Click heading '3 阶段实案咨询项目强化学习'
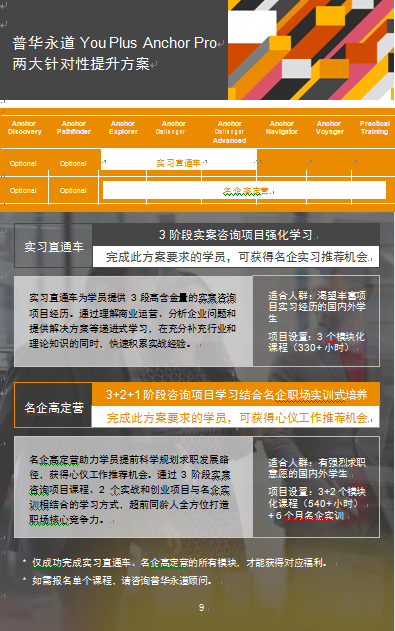Image resolution: width=395 pixels, height=631 pixels. 236,235
